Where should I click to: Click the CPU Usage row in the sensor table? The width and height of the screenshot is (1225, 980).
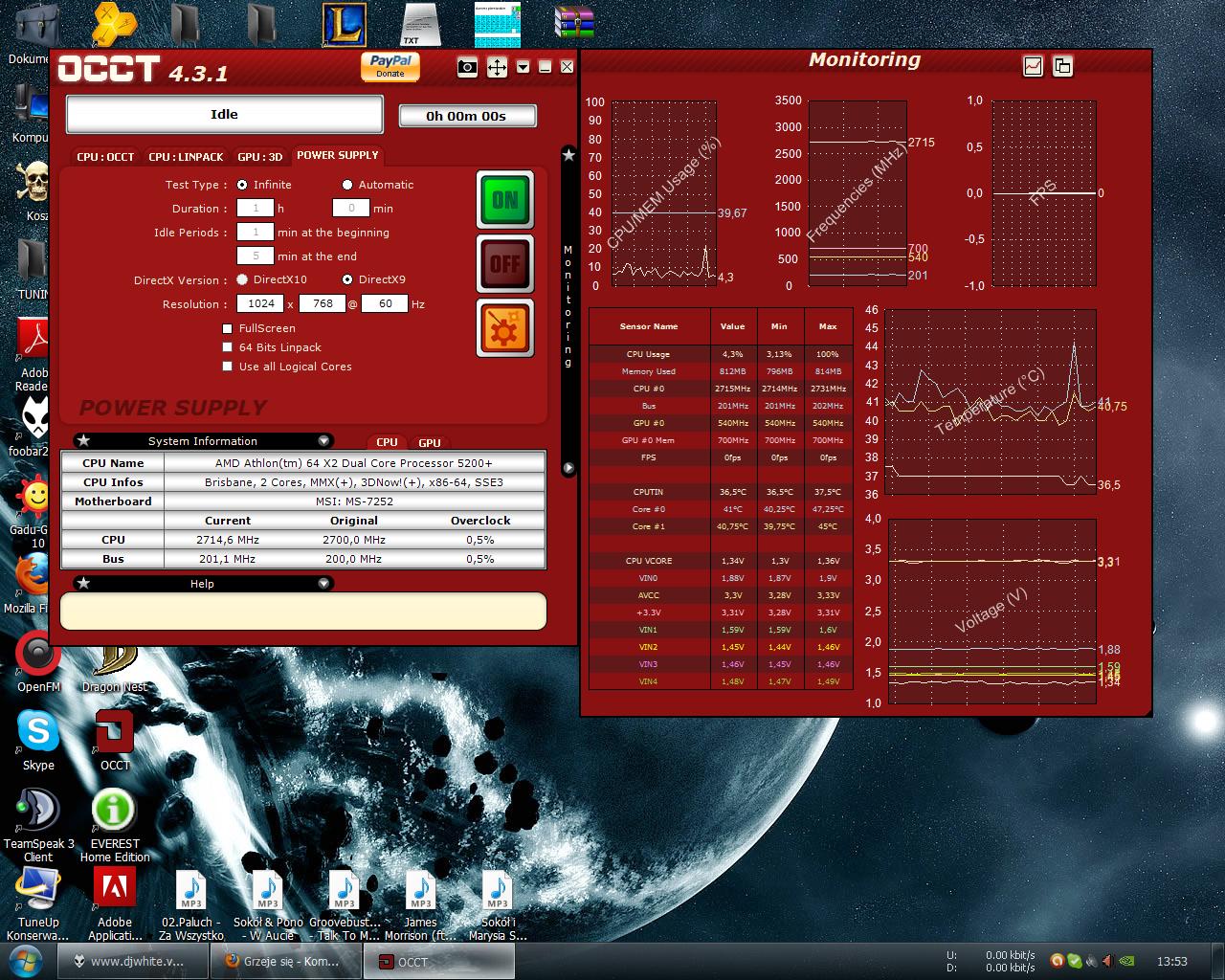click(x=719, y=354)
